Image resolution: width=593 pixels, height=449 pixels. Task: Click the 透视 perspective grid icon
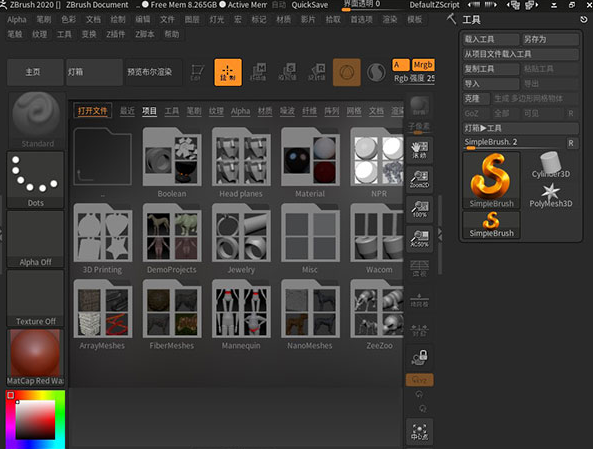point(419,268)
